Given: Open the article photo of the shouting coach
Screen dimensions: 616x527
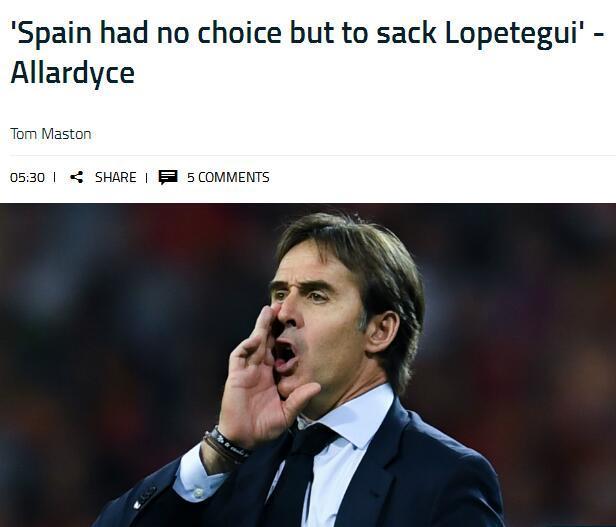Looking at the screenshot, I should (308, 365).
